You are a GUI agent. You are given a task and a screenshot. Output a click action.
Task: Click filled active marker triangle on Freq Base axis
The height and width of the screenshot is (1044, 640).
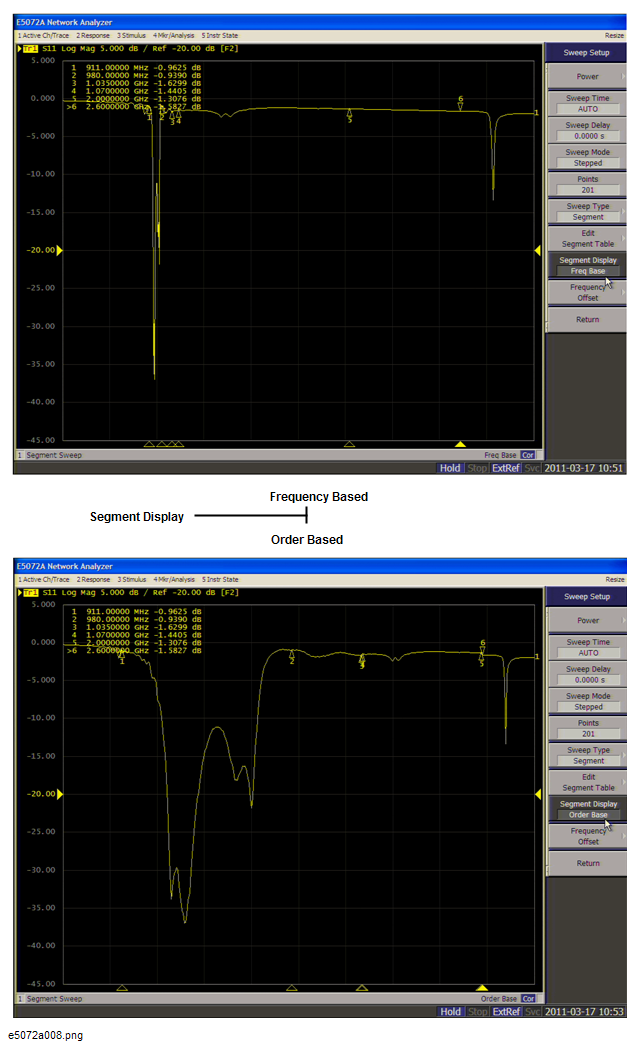point(460,443)
